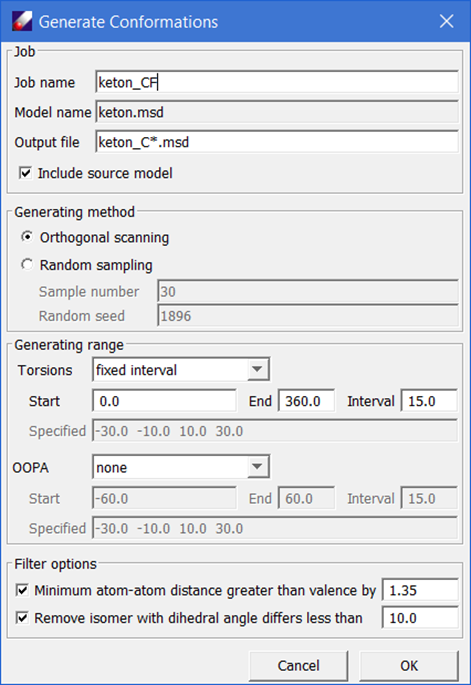This screenshot has width=471, height=685.
Task: Click the Torsions Specified values field
Action: 275,431
